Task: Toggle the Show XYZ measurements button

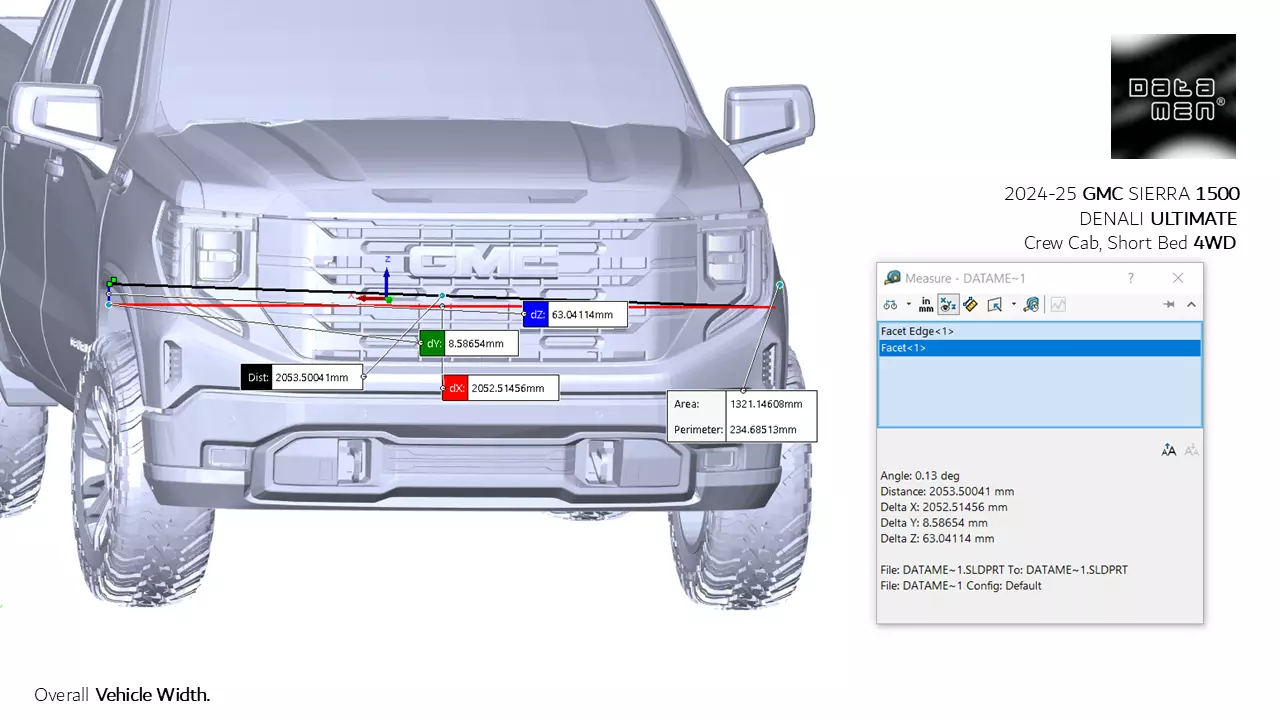Action: click(948, 304)
